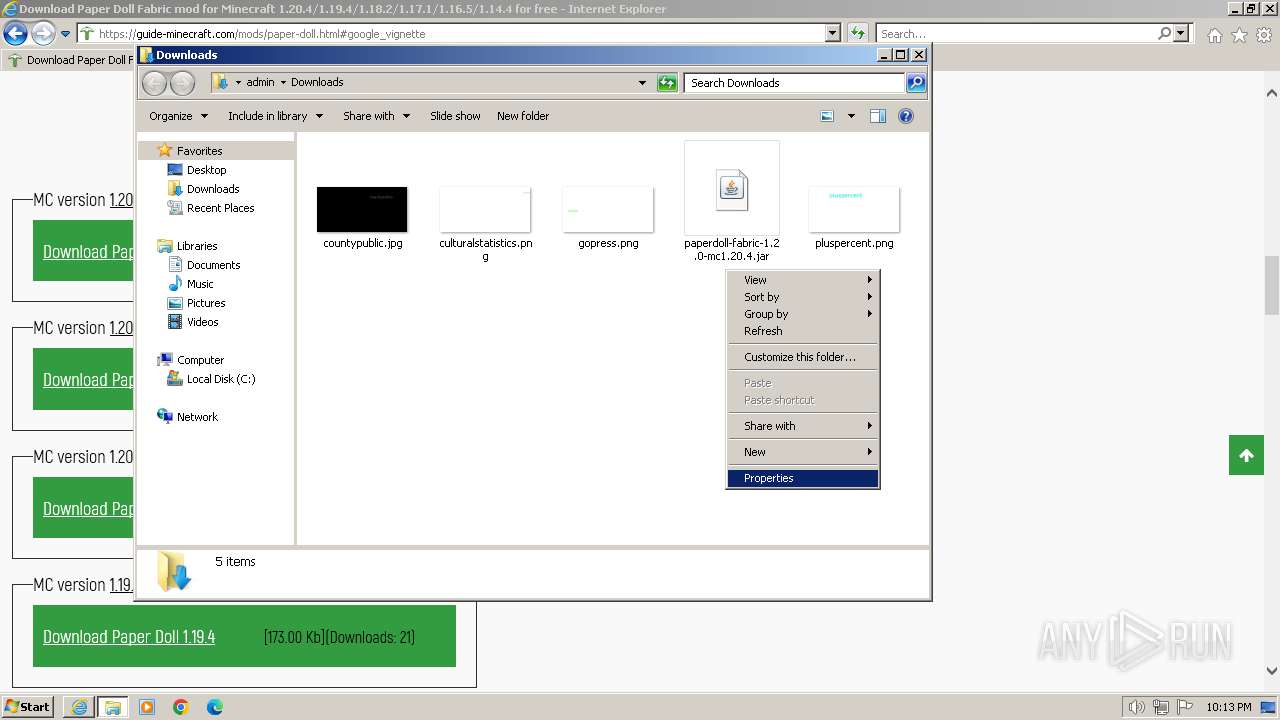Toggle the preview pane icon

click(877, 116)
